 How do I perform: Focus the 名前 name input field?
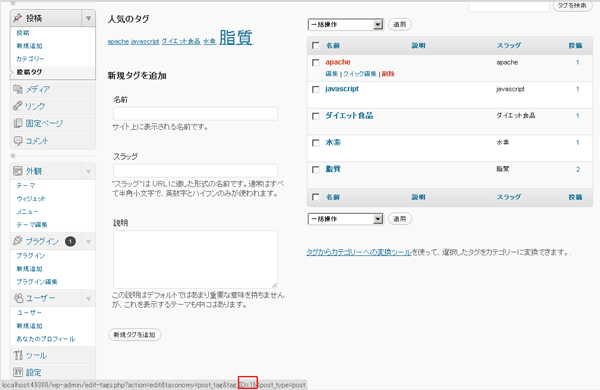195,114
